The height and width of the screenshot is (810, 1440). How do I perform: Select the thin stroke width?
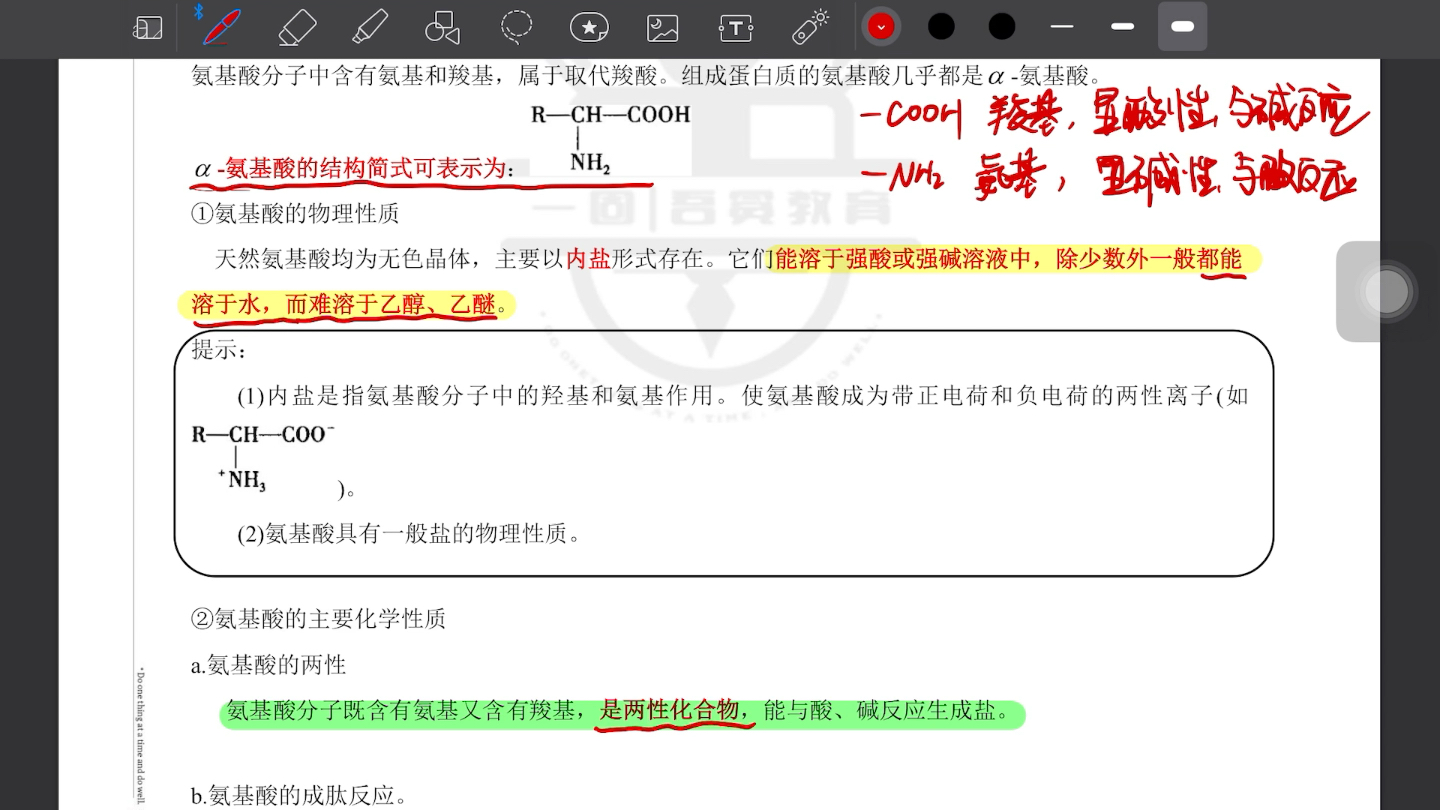point(1062,27)
